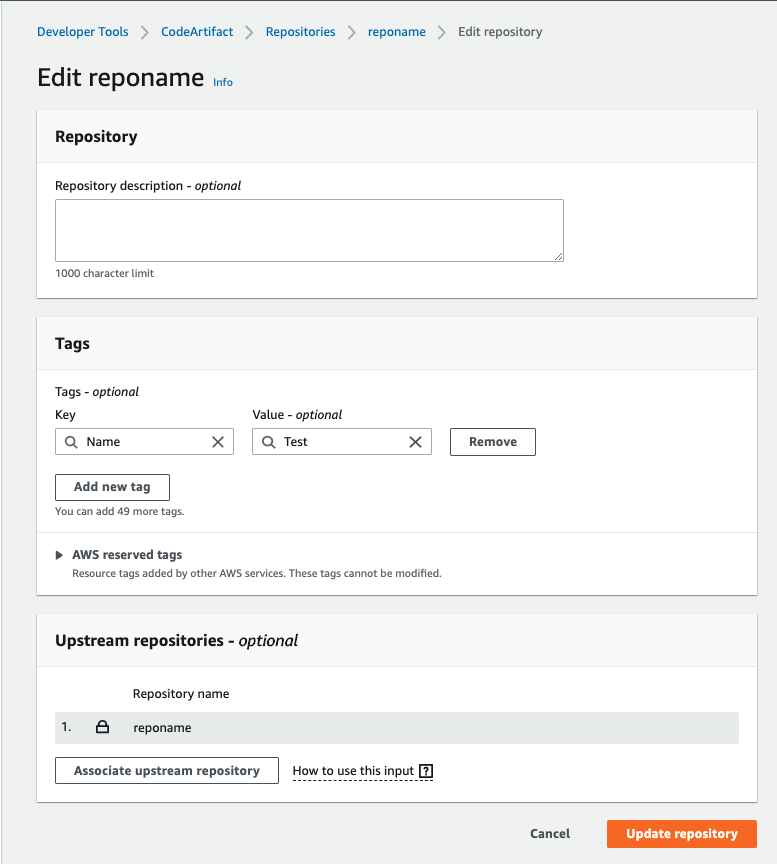Clear the Name tag key field
This screenshot has width=777, height=864.
pos(219,441)
